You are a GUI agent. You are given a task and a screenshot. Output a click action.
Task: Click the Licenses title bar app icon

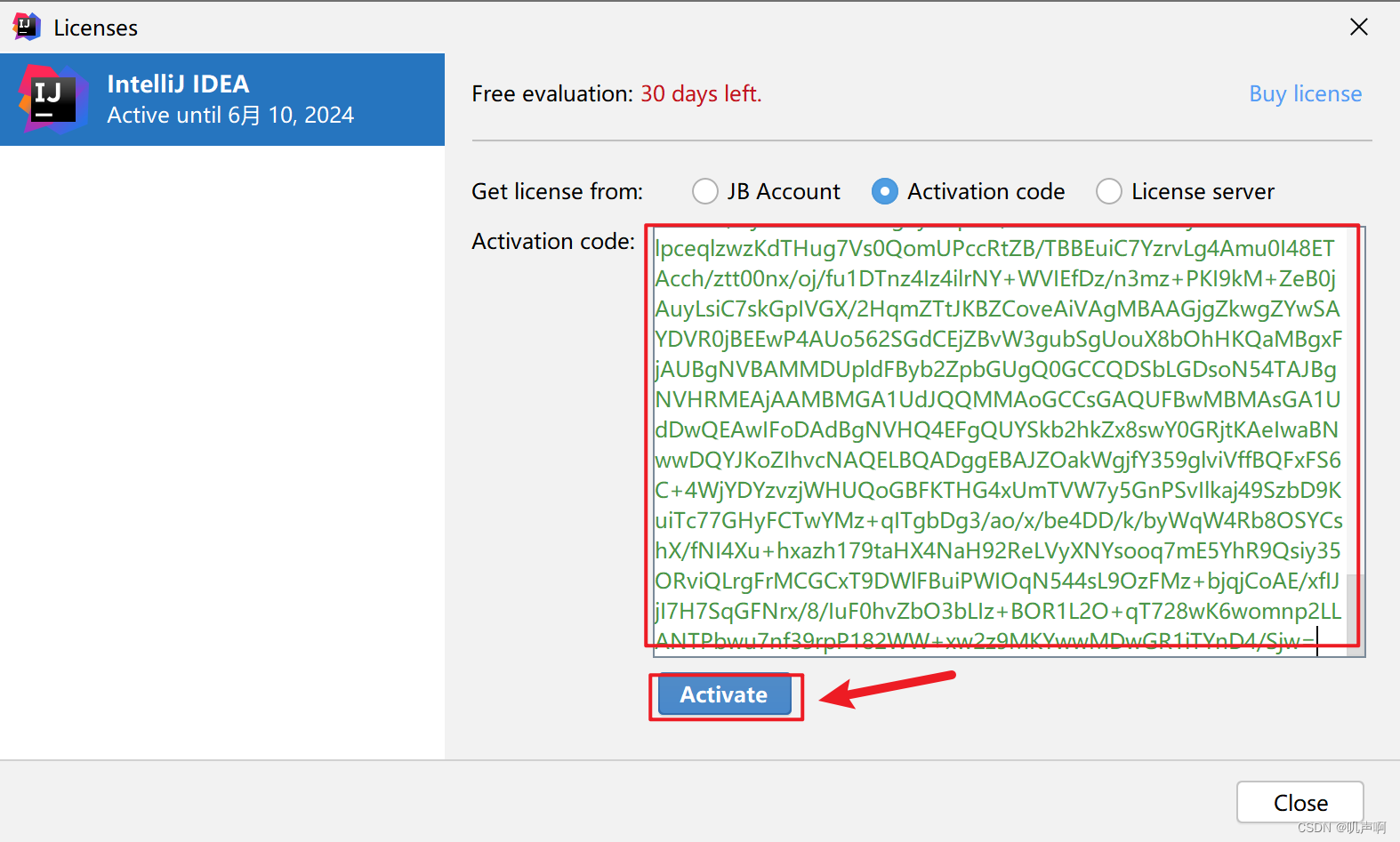pos(27,27)
